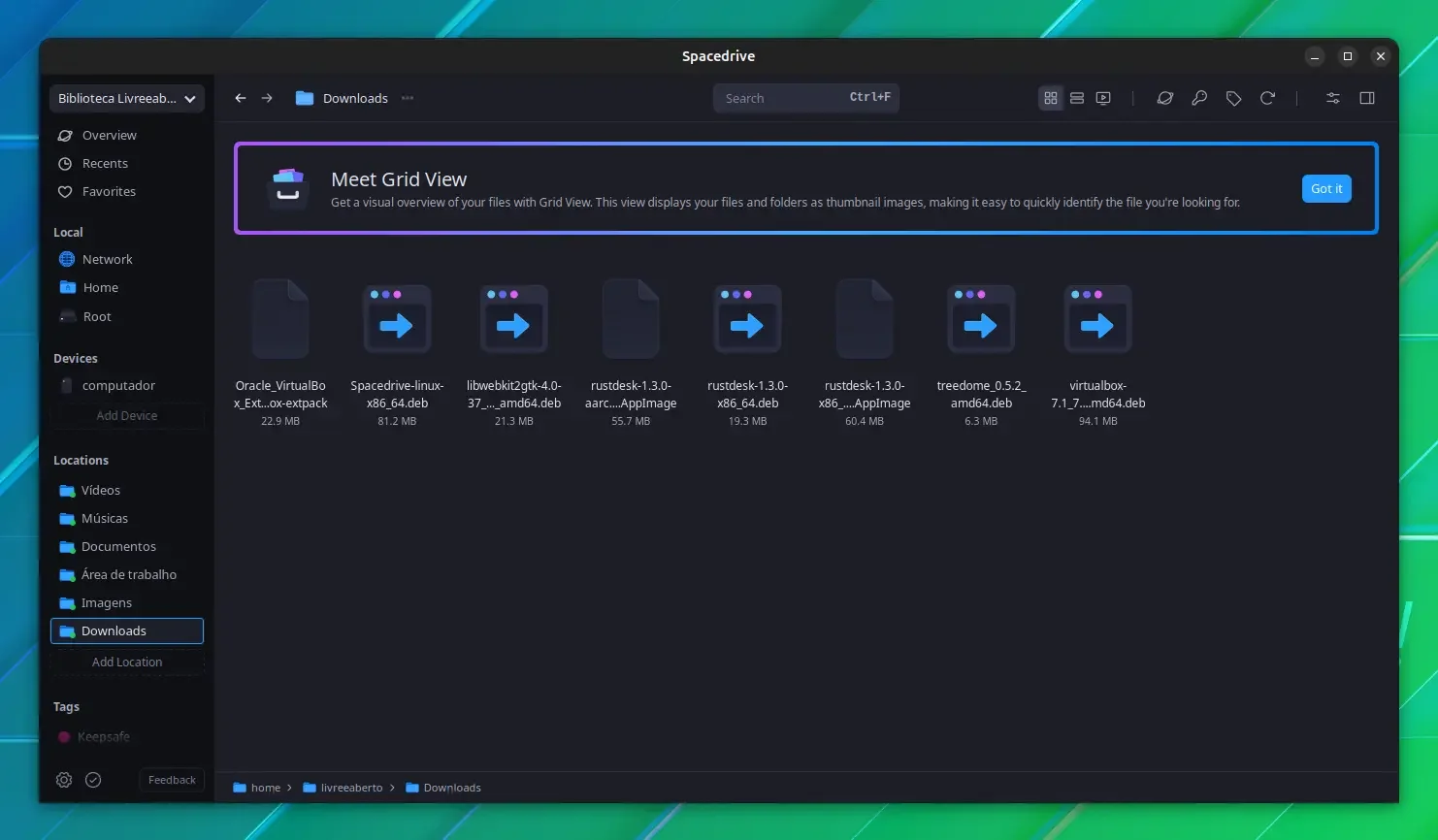1438x840 pixels.
Task: Switch to media view layout icon
Action: click(x=1103, y=98)
